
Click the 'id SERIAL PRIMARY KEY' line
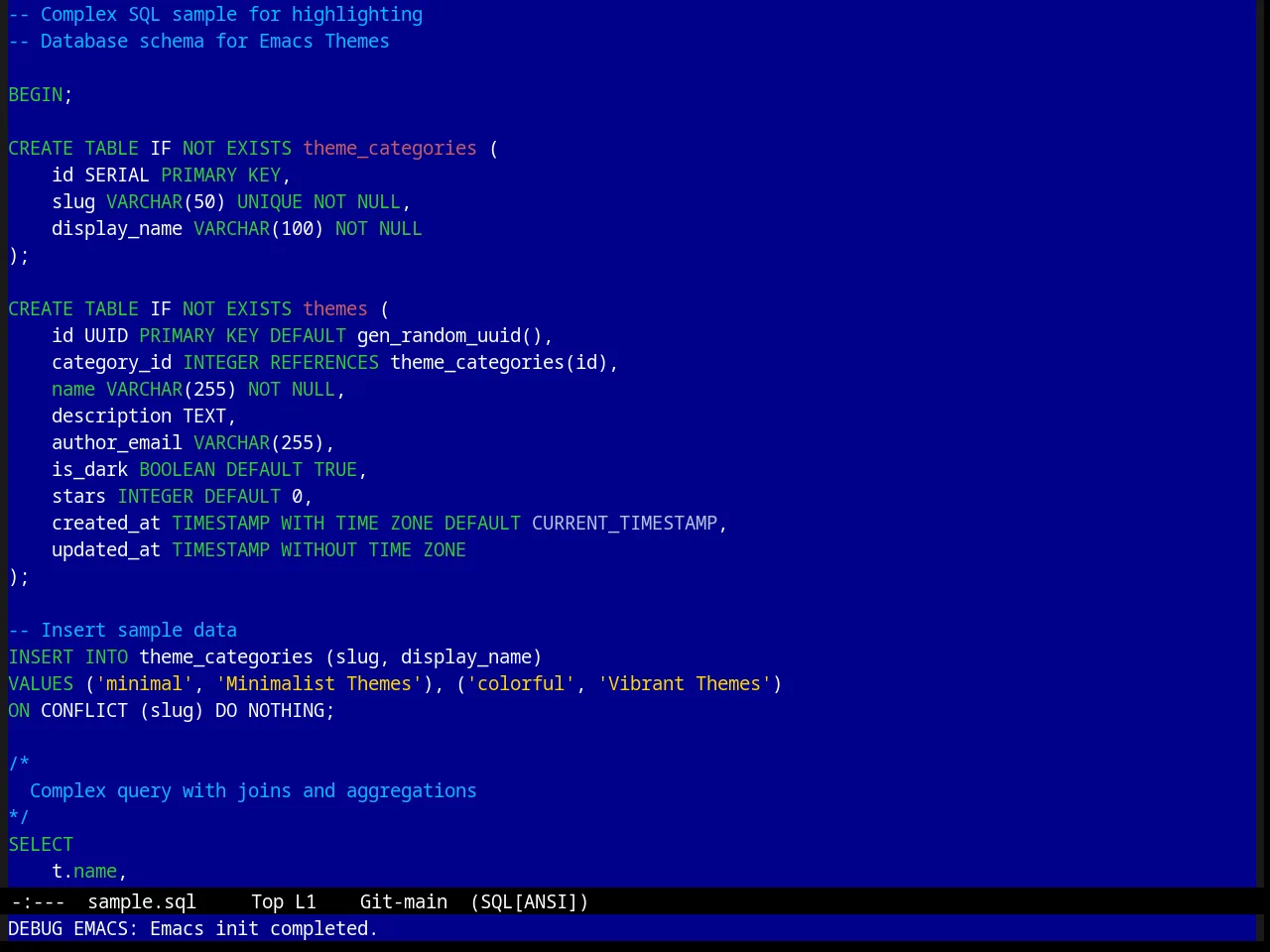coord(171,176)
